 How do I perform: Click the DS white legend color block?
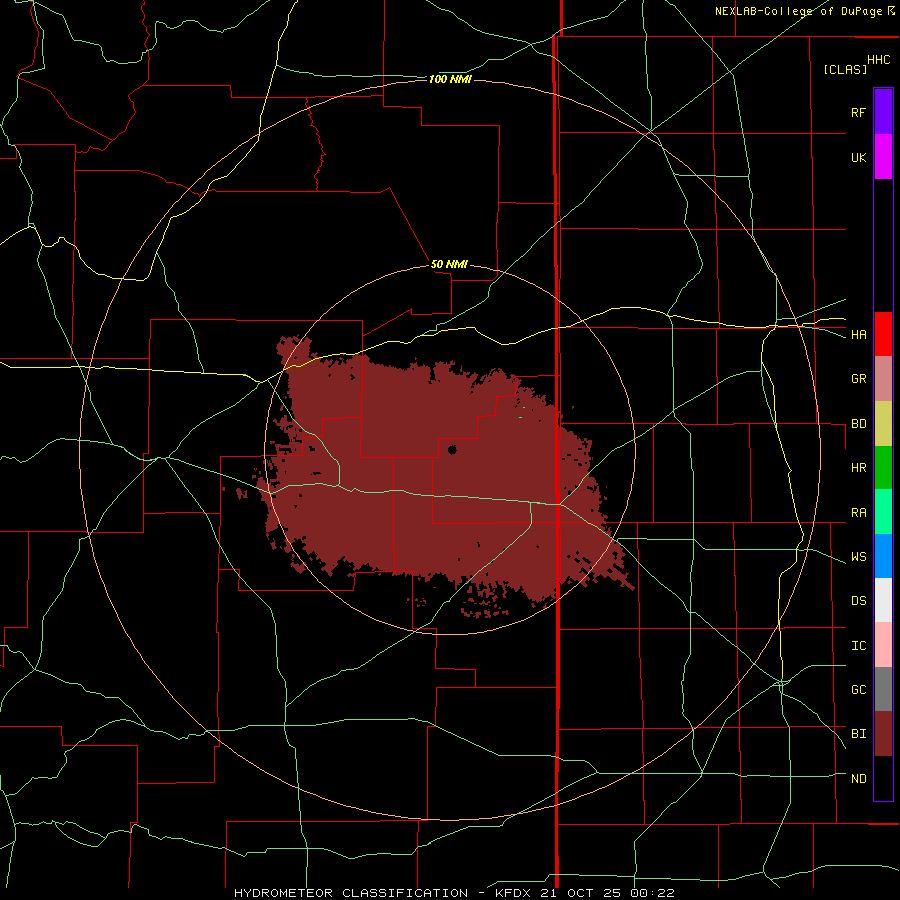pyautogui.click(x=883, y=600)
